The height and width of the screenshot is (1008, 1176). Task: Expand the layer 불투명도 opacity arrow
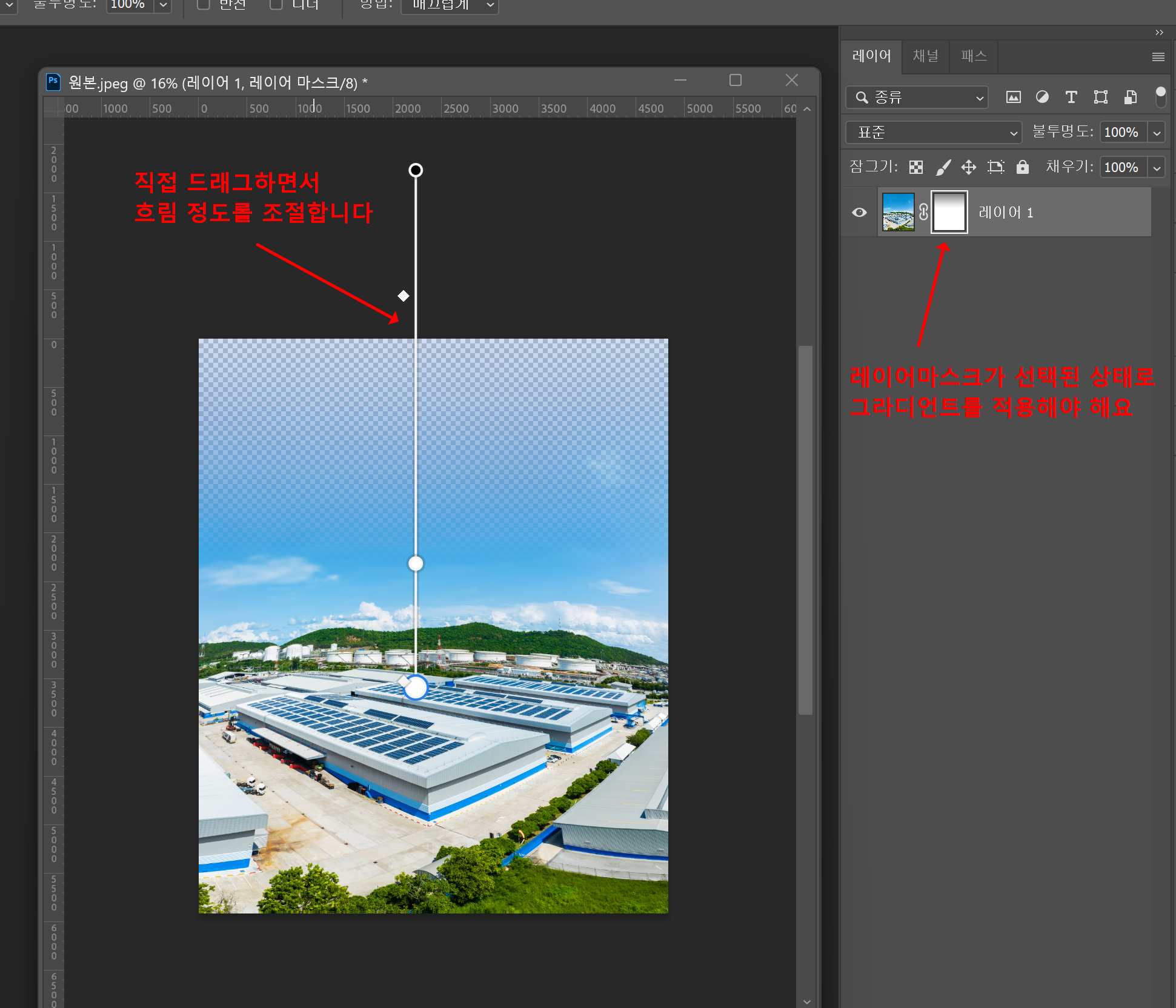click(1157, 132)
